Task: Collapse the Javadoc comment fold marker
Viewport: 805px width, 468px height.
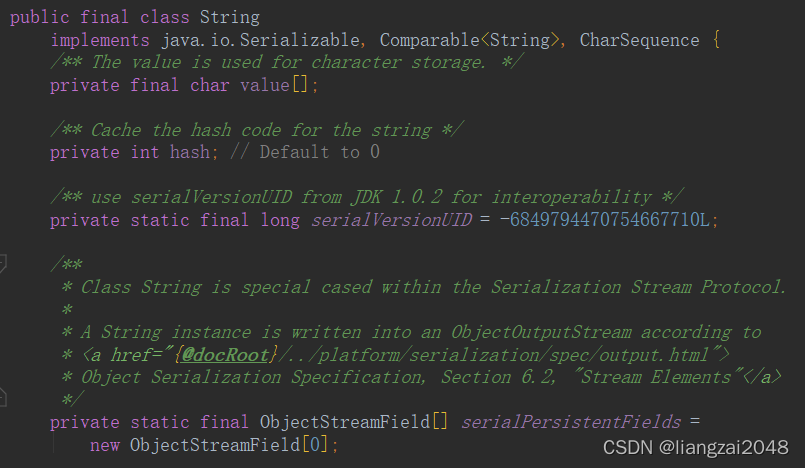Action: 3,264
